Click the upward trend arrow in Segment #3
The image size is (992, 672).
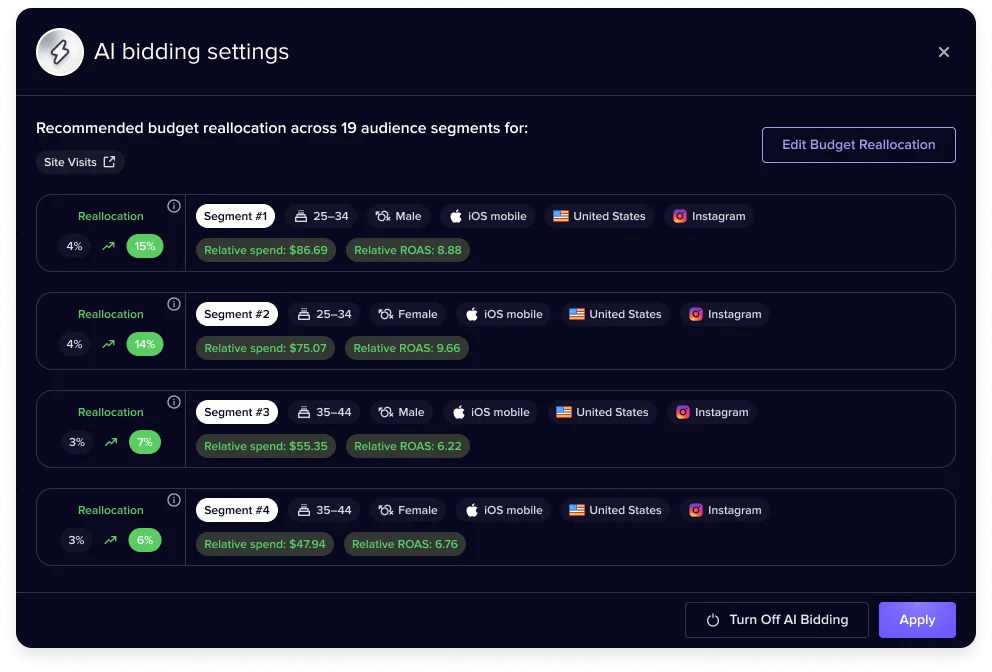click(x=111, y=442)
